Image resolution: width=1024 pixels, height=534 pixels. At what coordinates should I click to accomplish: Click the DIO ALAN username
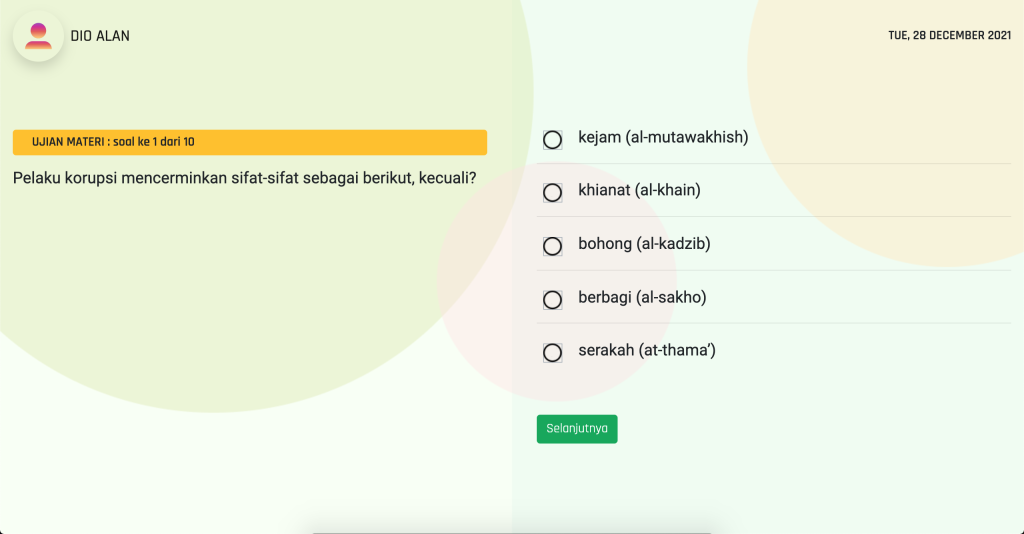[x=100, y=36]
